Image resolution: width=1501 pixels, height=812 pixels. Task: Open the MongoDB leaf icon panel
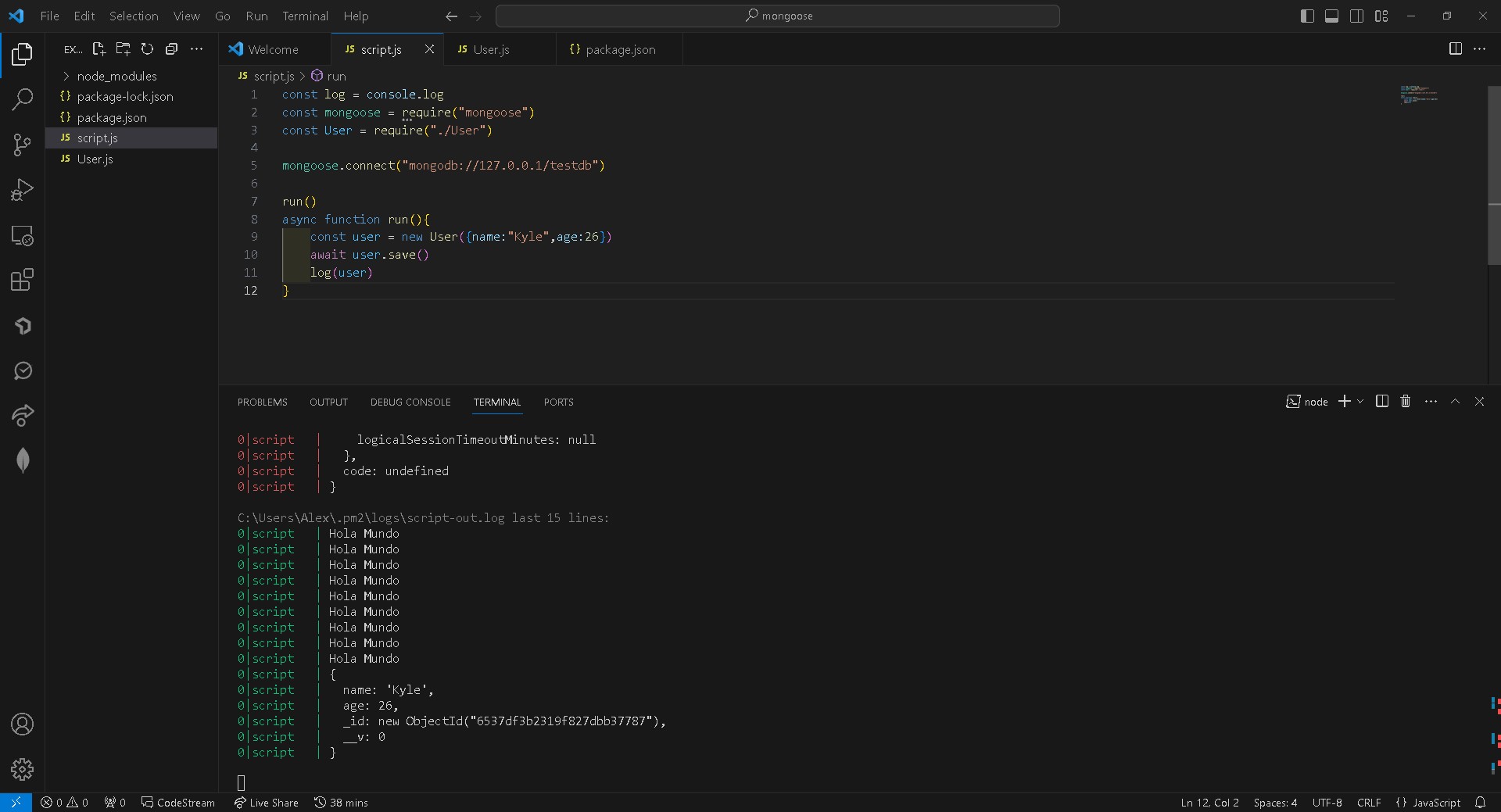pos(22,460)
